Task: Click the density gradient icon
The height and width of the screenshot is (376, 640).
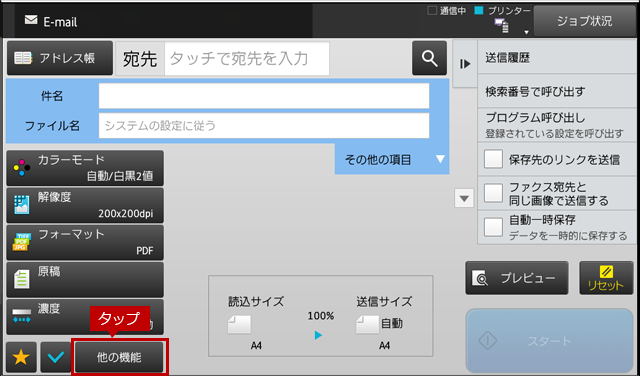Action: (x=22, y=316)
